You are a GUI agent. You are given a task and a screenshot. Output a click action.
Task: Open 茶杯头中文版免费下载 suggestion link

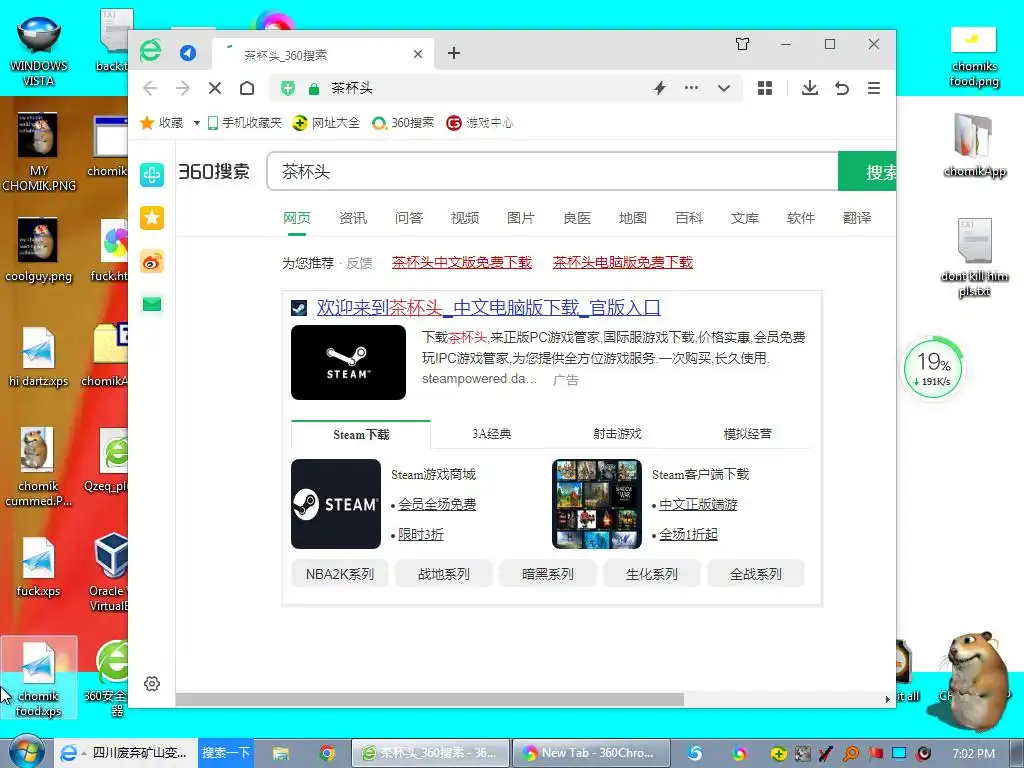[x=462, y=263]
